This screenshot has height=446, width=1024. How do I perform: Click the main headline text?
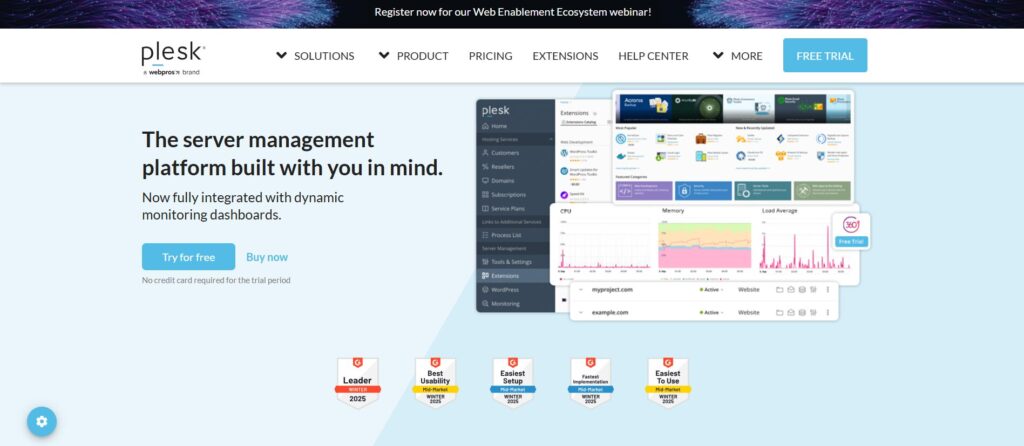pos(293,153)
